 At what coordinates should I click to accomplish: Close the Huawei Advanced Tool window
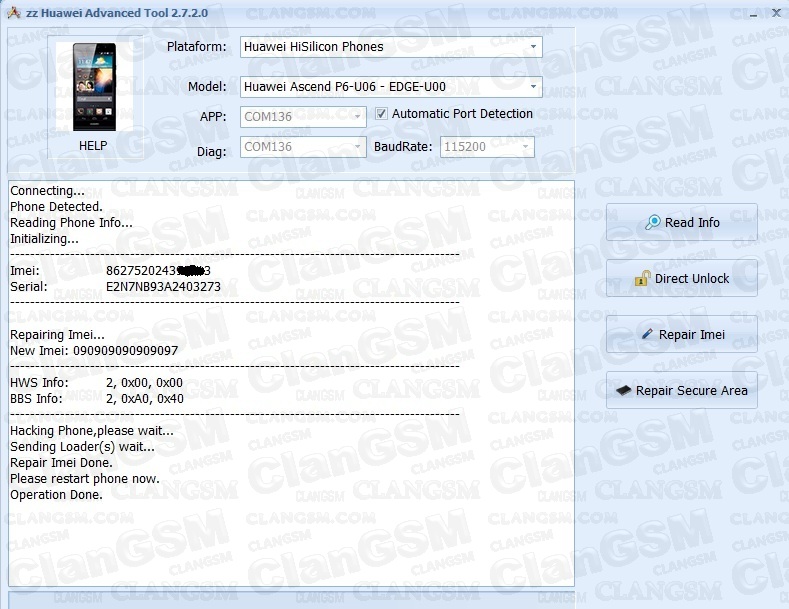pyautogui.click(x=776, y=13)
